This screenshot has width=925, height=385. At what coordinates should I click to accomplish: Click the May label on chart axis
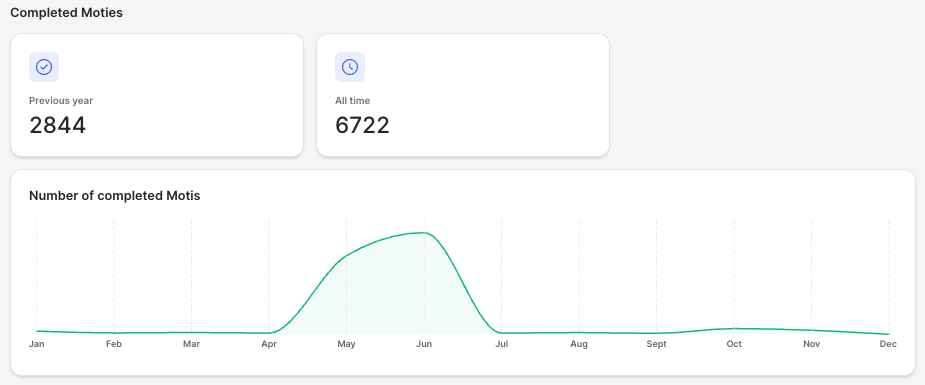point(346,344)
